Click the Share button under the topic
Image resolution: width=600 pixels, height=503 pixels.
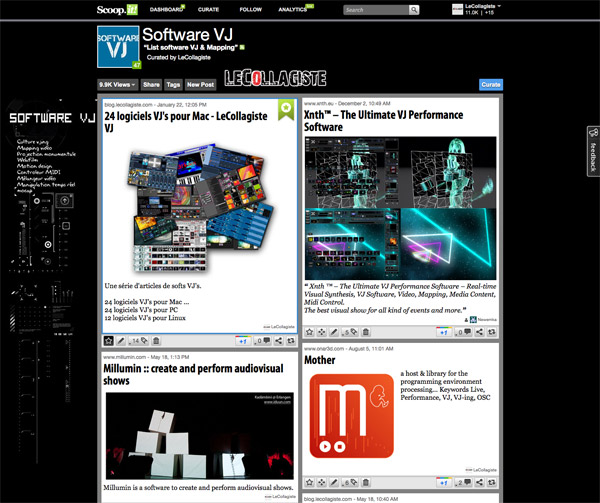tap(152, 85)
